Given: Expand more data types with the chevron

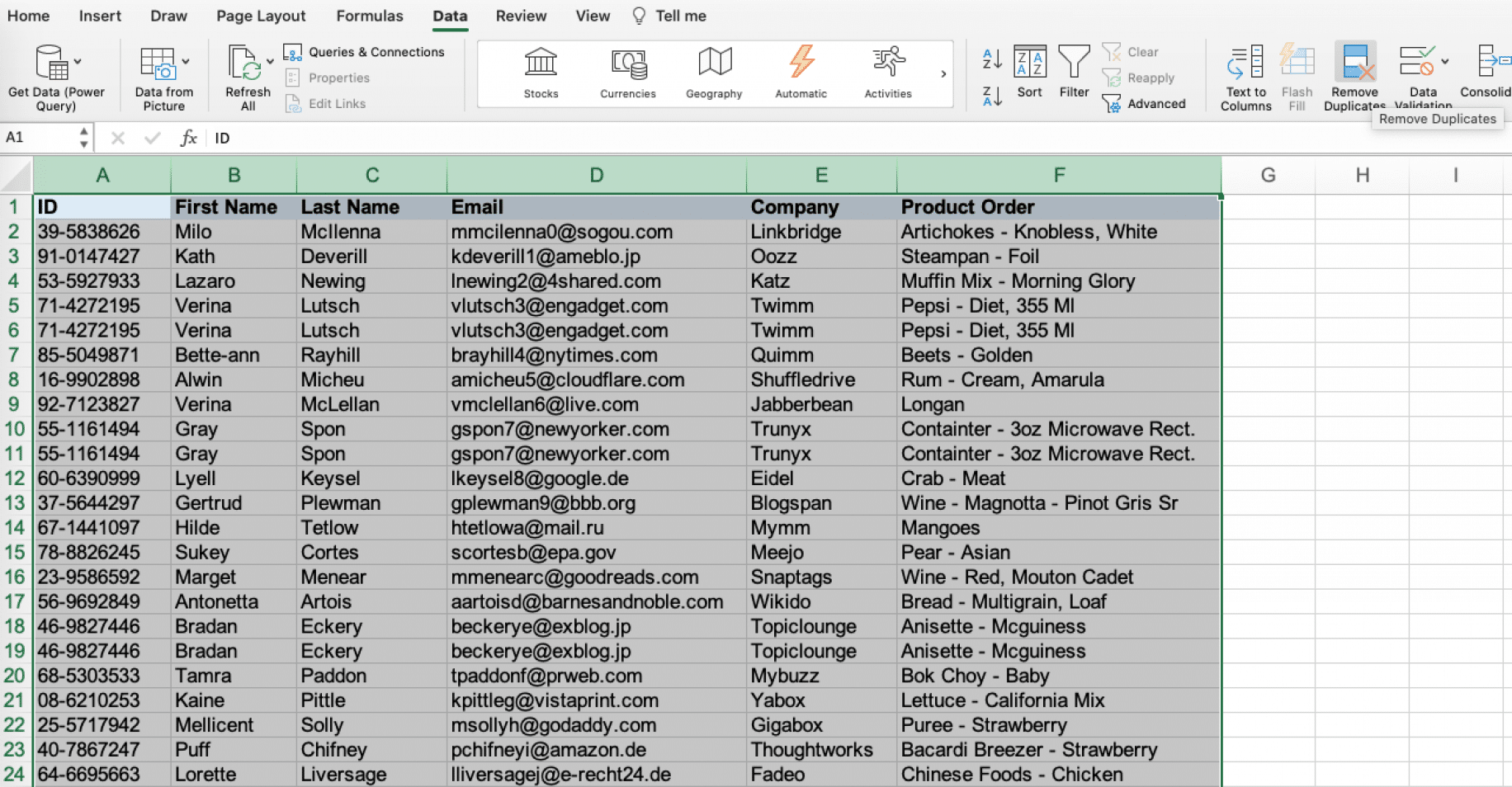Looking at the screenshot, I should [x=943, y=73].
